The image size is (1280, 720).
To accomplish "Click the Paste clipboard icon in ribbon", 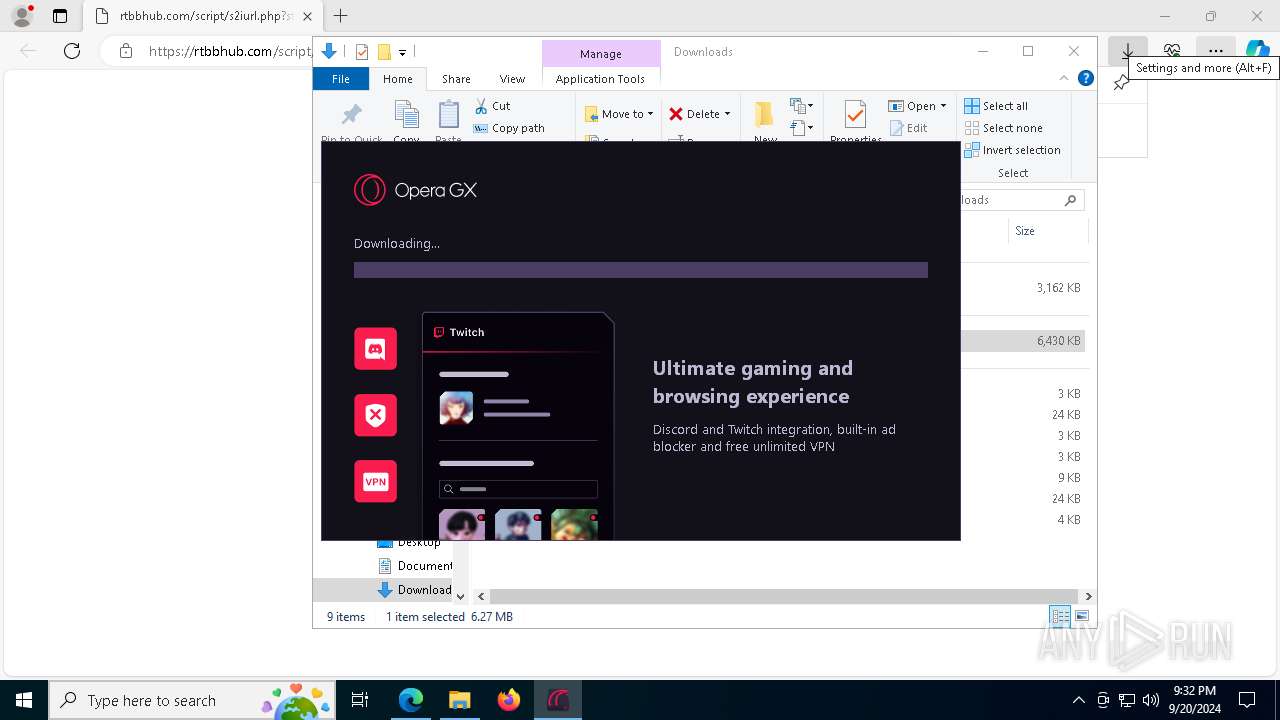I will click(x=448, y=114).
